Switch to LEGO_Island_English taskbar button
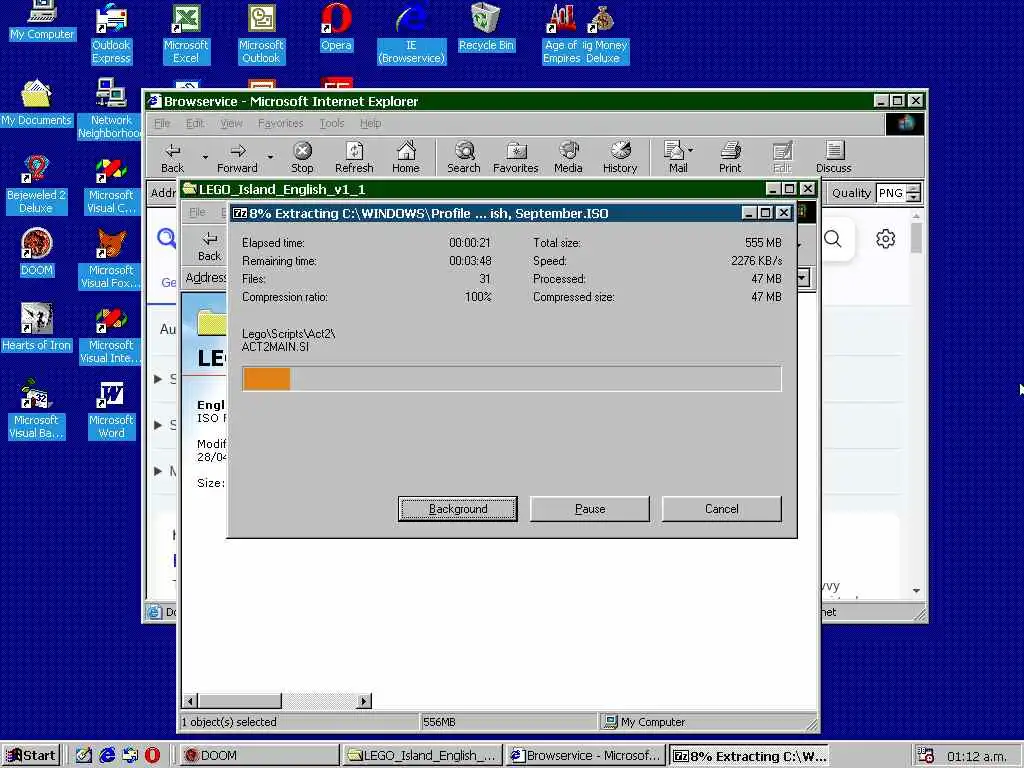1024x768 pixels. (x=423, y=756)
